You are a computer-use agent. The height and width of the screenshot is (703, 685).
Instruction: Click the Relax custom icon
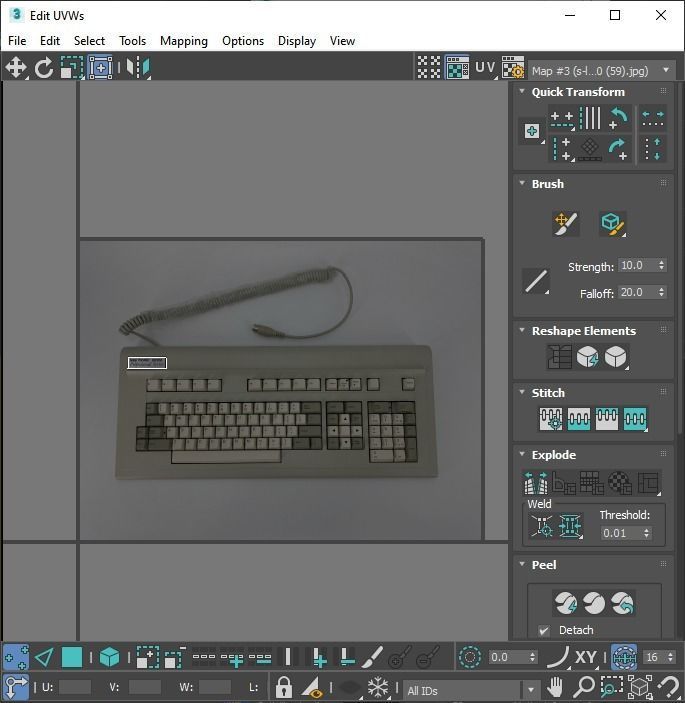tap(616, 357)
